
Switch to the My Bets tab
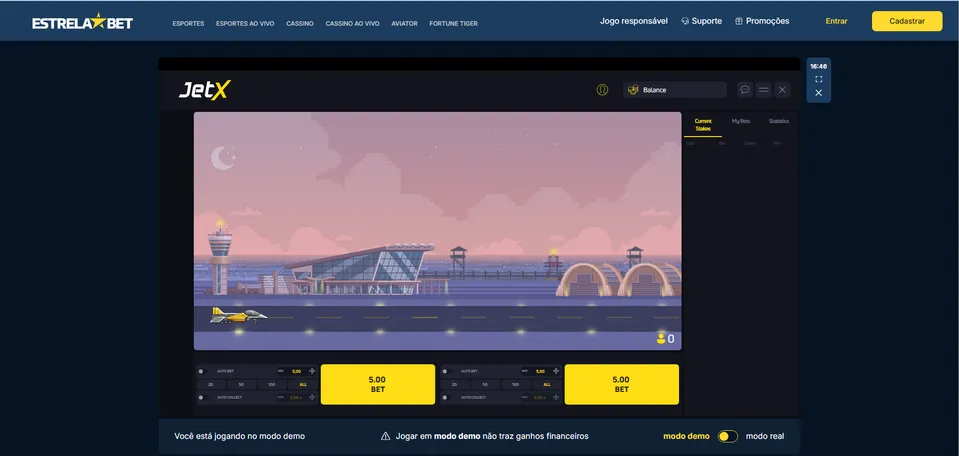point(741,121)
